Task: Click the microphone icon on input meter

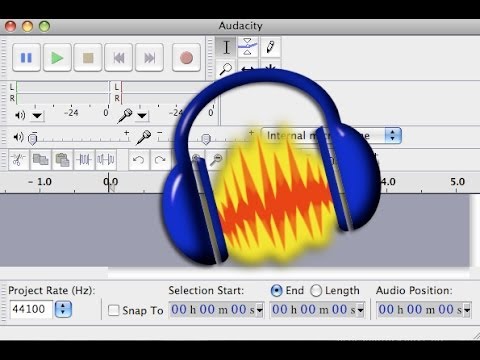Action: pos(125,116)
